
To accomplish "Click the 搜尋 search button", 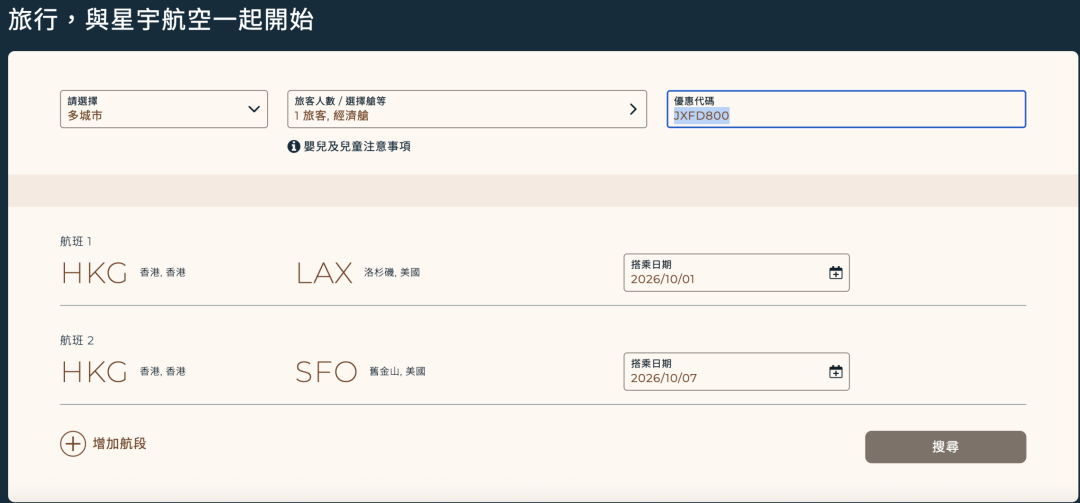I will tap(946, 447).
